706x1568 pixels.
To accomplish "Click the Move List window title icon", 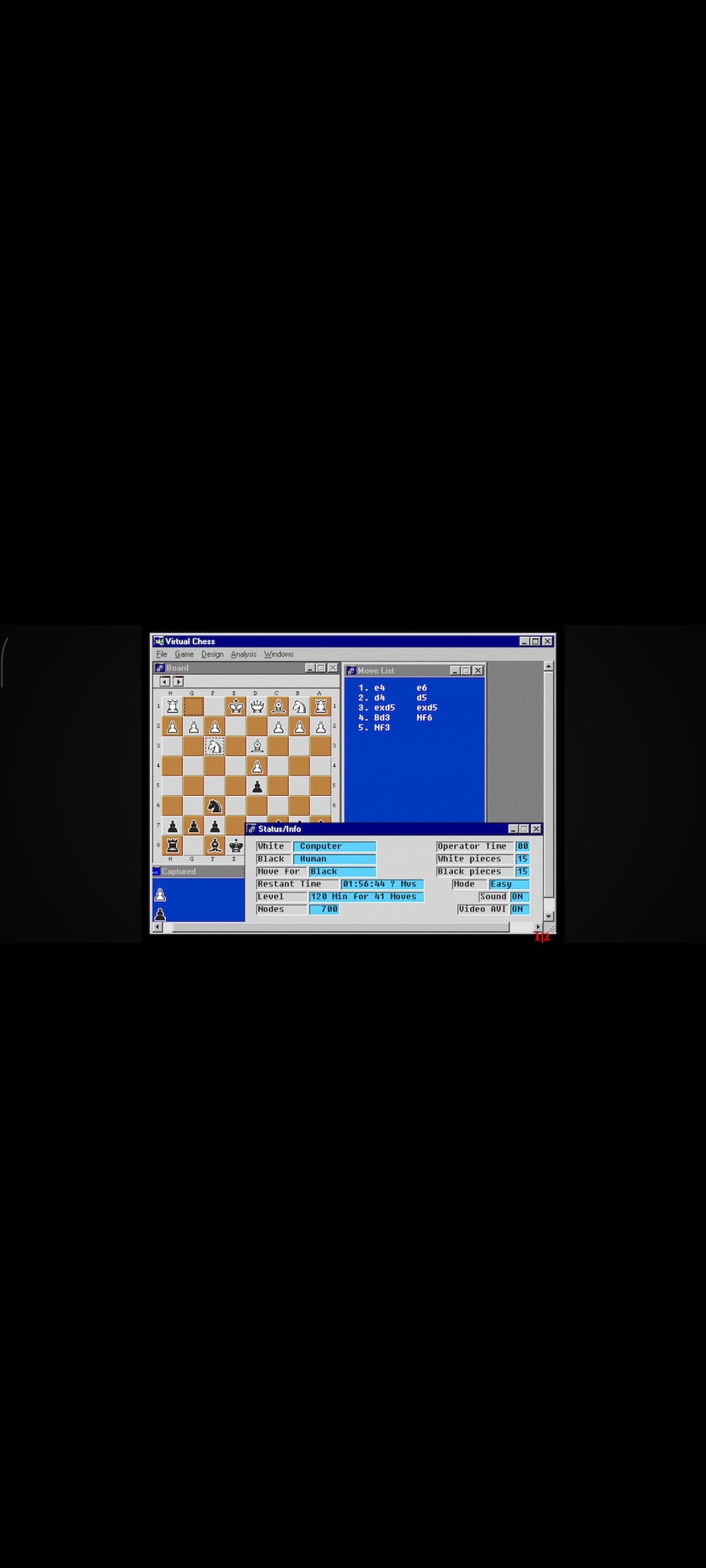I will (x=351, y=670).
